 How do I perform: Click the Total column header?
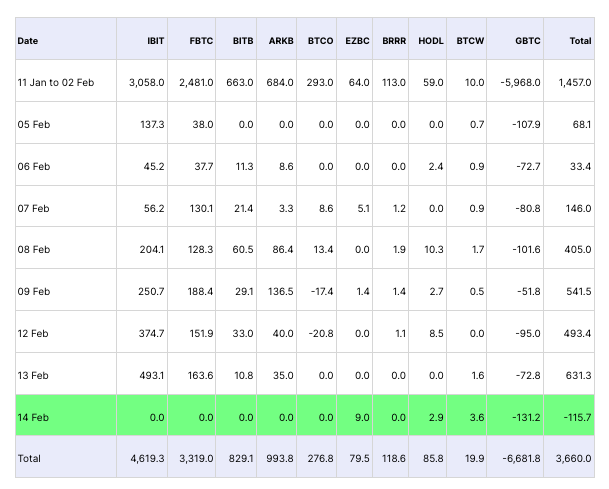579,41
